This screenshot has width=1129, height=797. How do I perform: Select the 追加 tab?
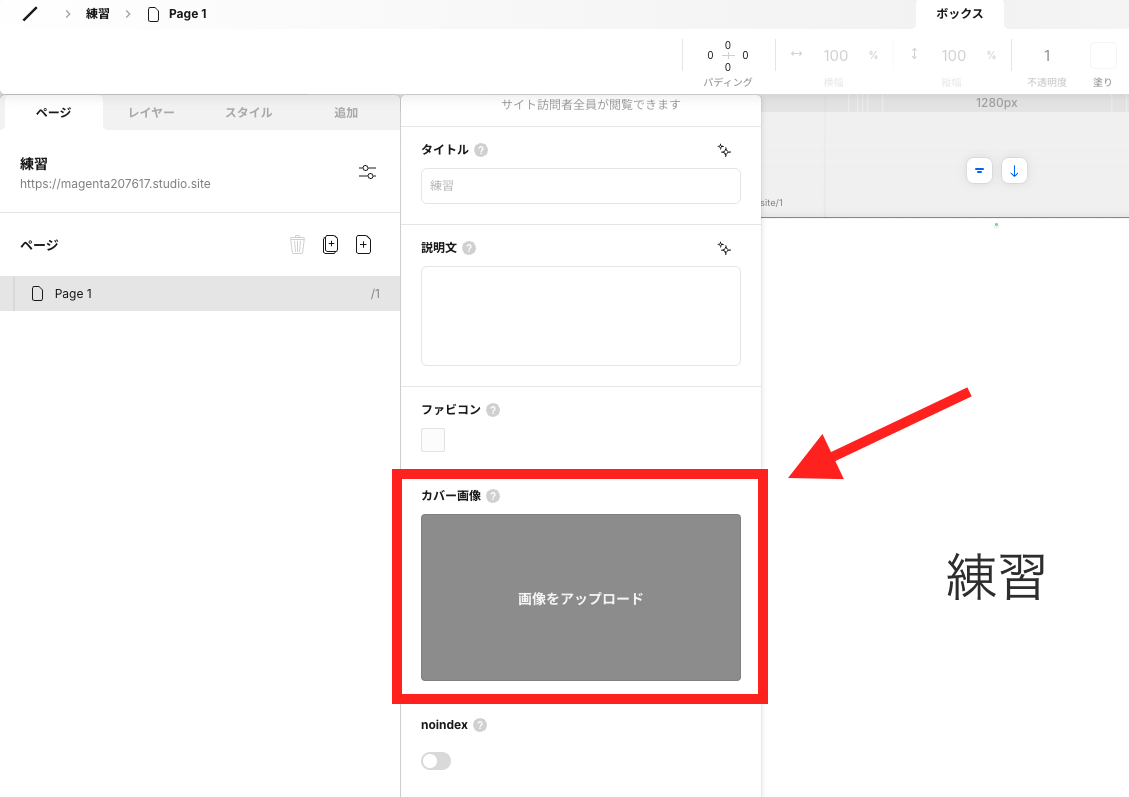tap(344, 112)
